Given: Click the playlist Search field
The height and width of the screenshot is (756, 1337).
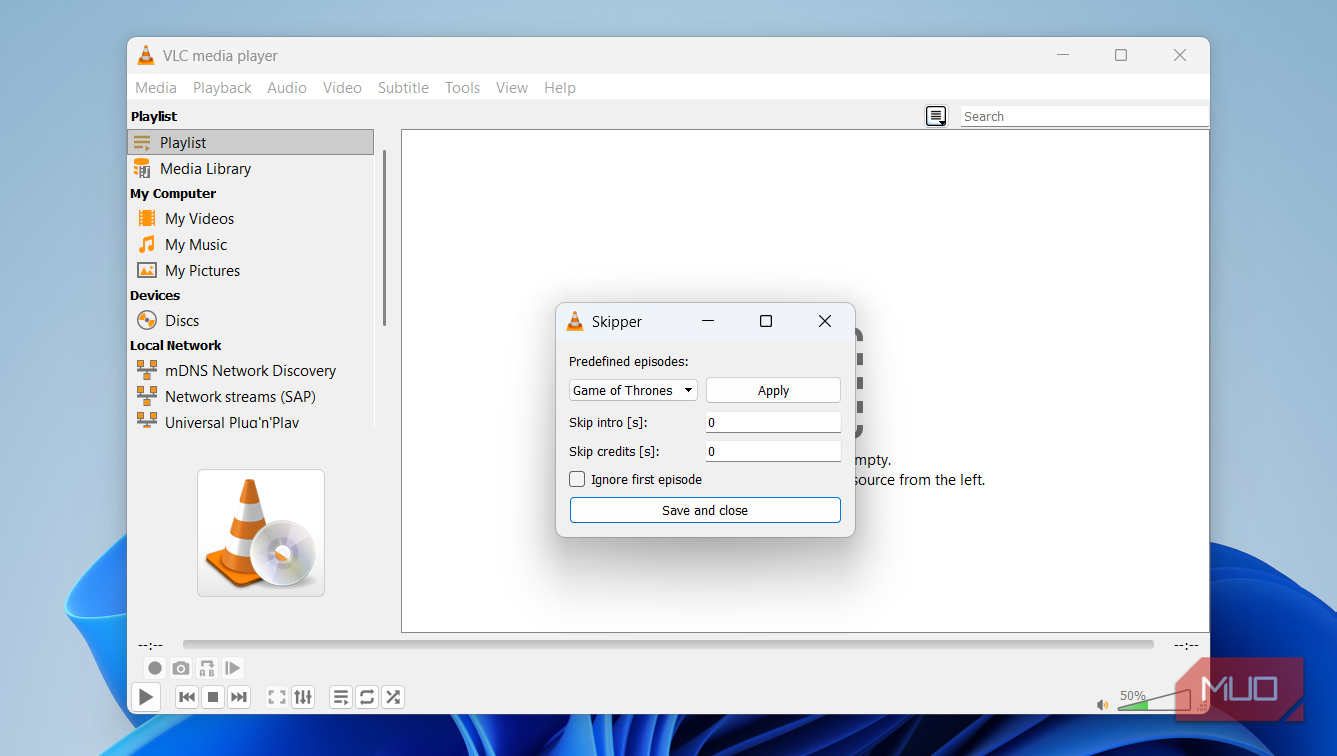Looking at the screenshot, I should 1085,116.
